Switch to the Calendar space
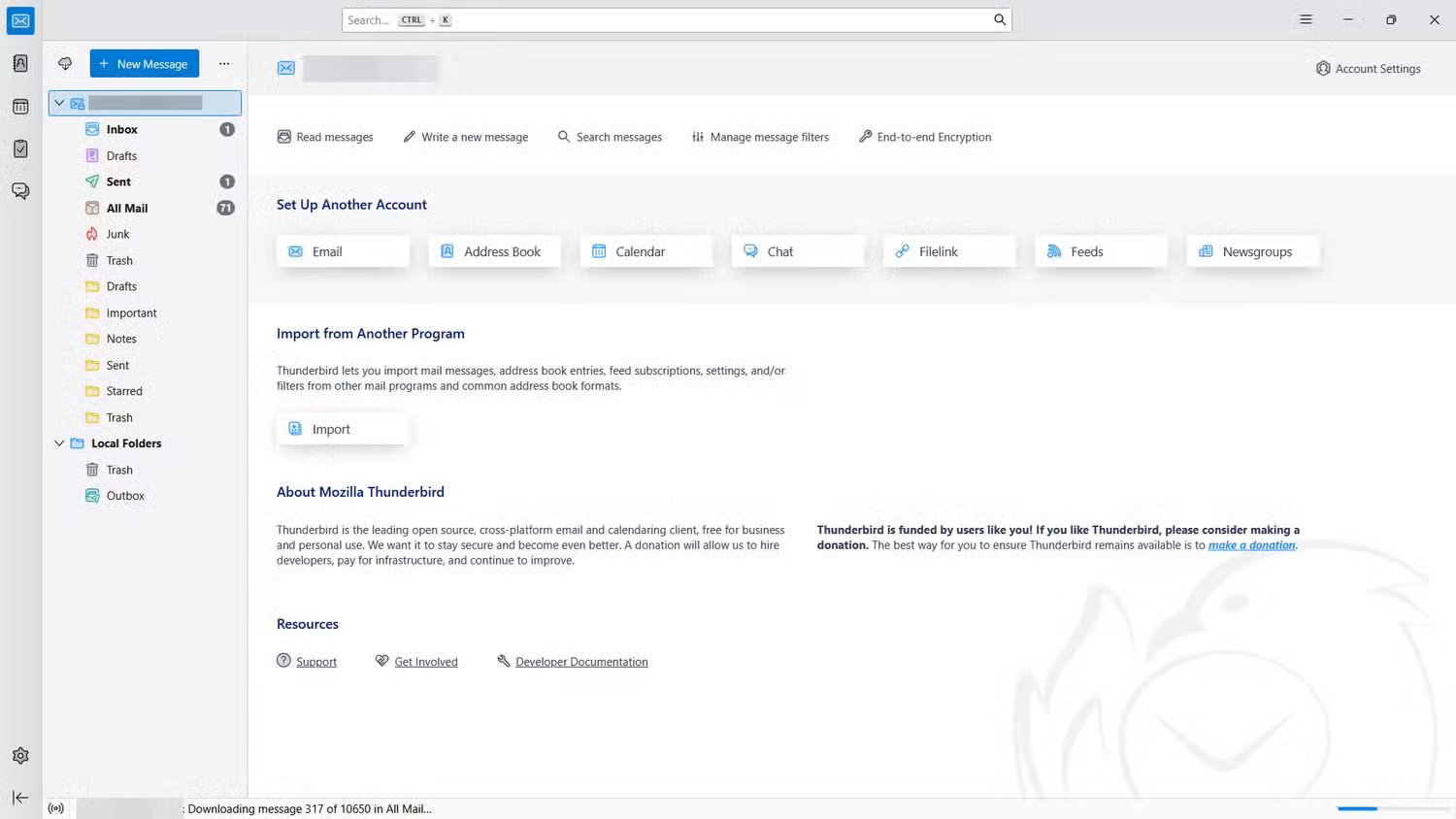Screen dimensions: 1456x819 tap(20, 107)
